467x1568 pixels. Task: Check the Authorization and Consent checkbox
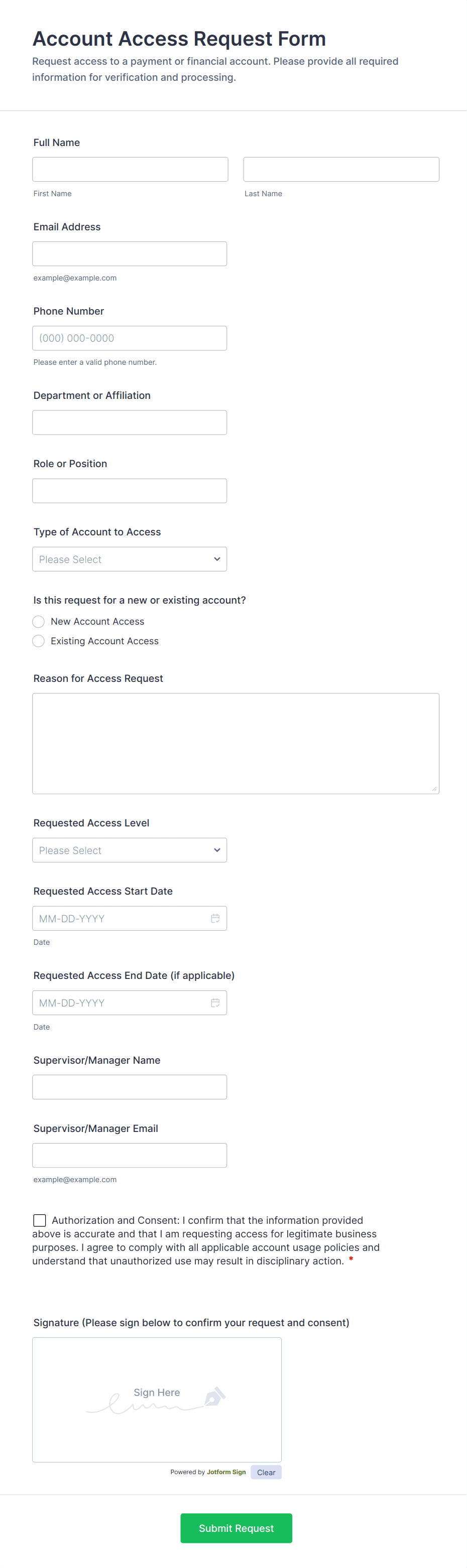(x=40, y=1220)
